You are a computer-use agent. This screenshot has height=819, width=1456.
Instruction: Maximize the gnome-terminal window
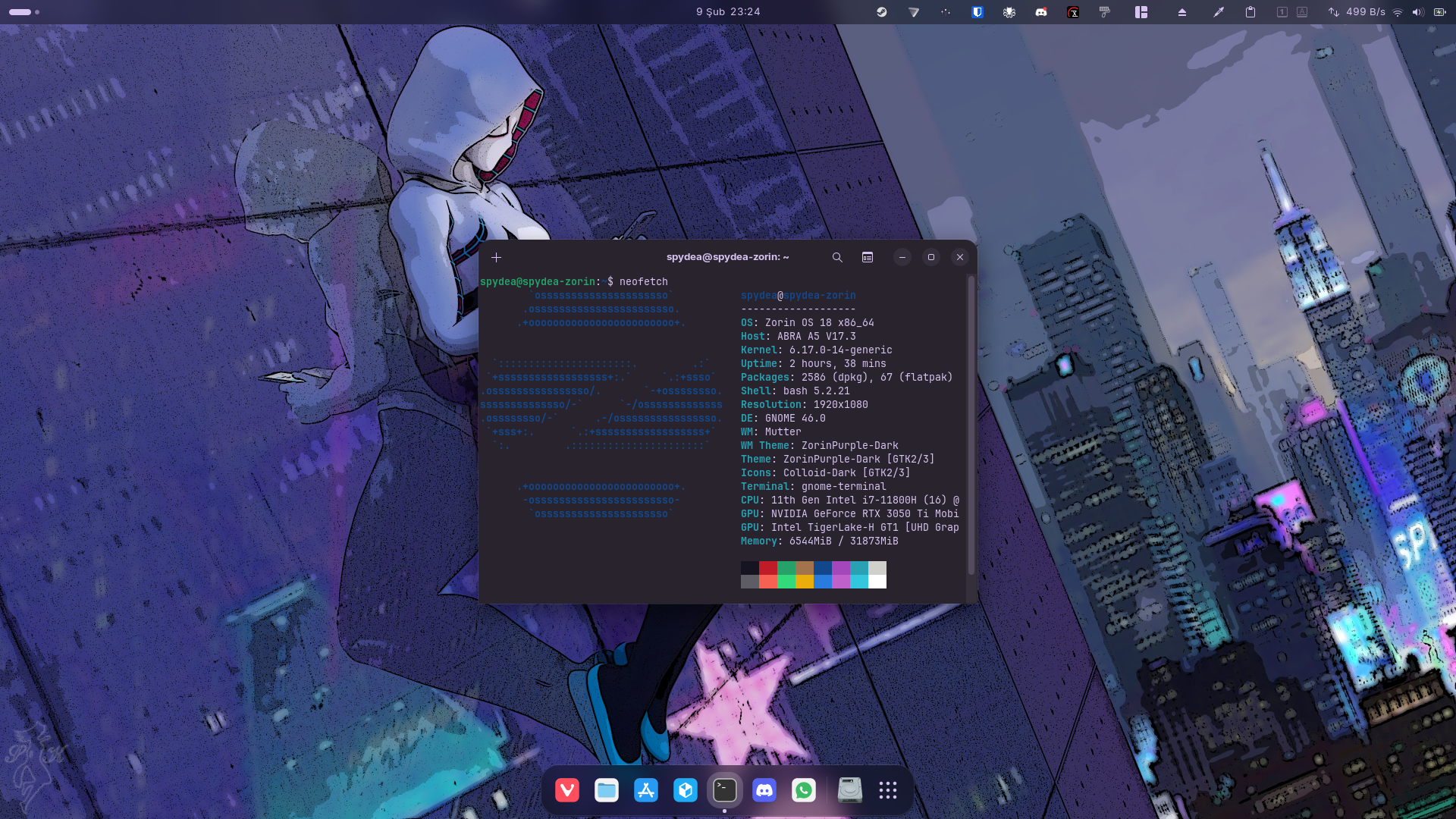(931, 257)
